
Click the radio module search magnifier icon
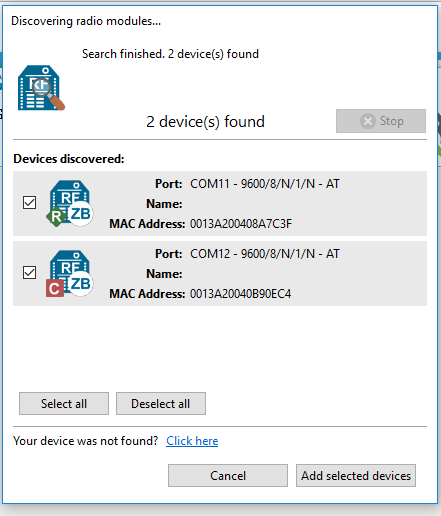pos(41,88)
